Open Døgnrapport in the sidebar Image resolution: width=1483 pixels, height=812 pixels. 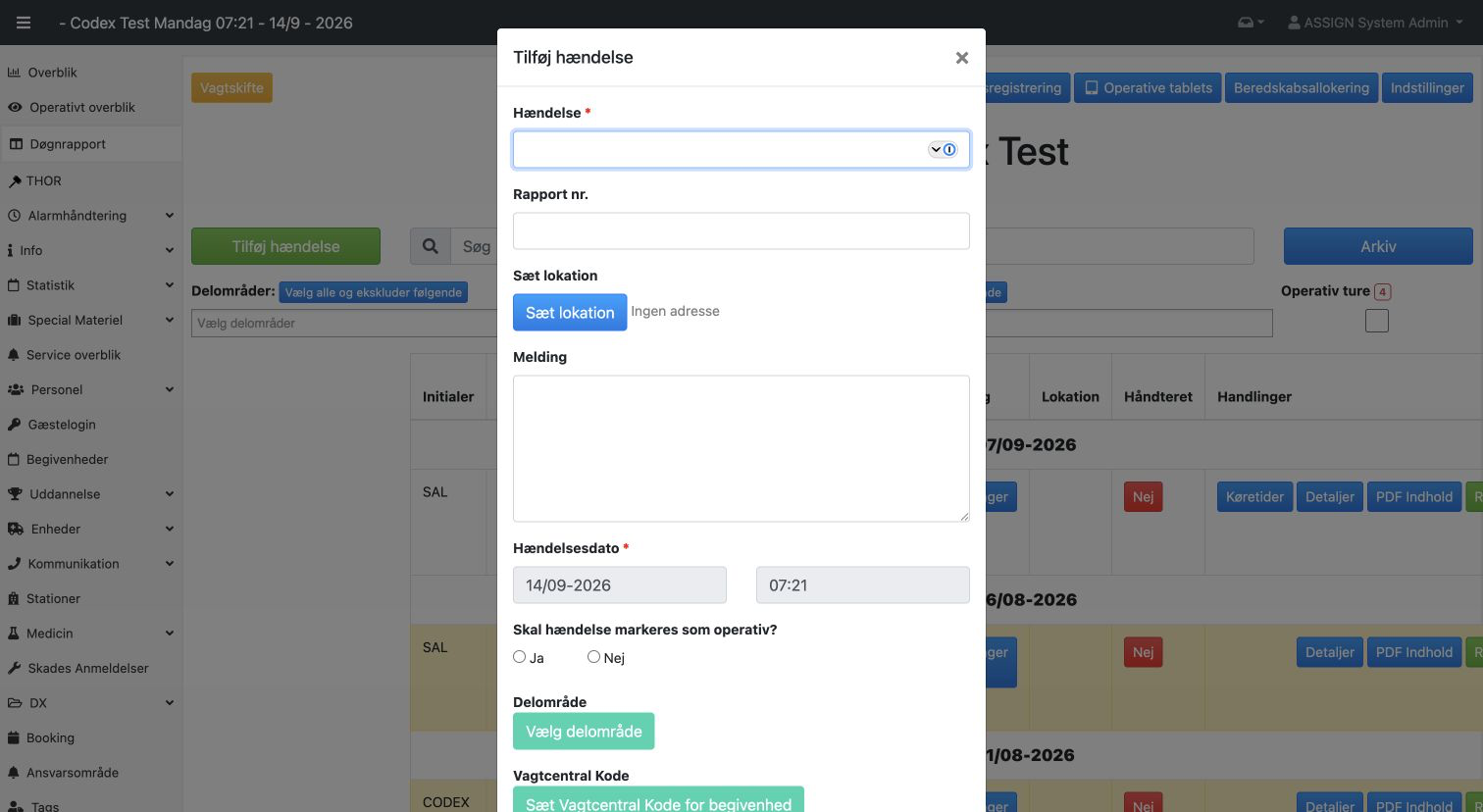tap(90, 144)
